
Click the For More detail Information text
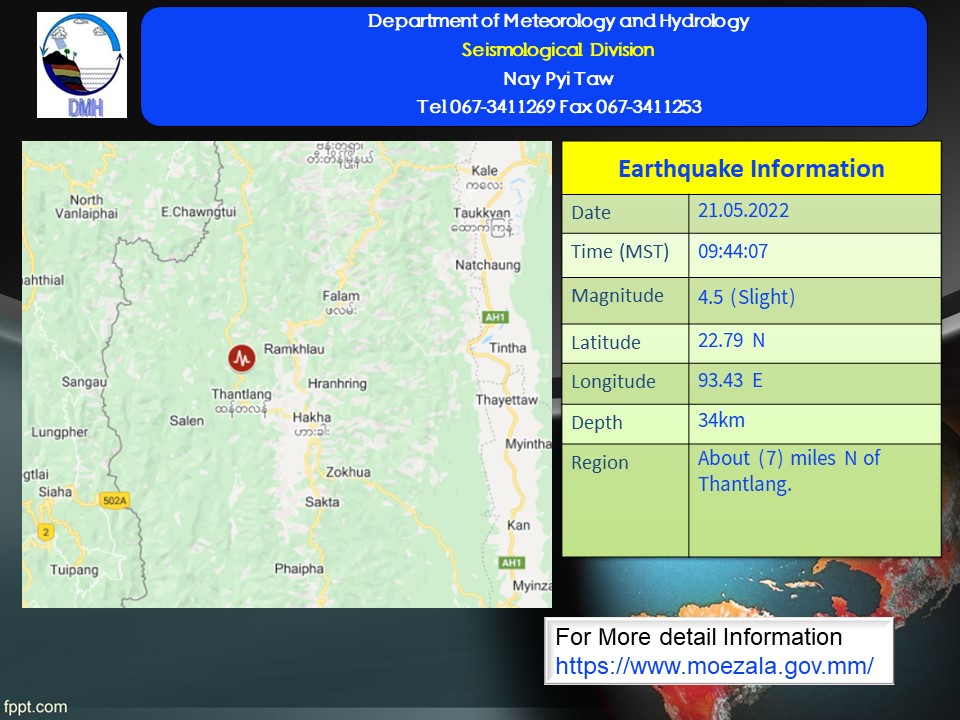(699, 637)
